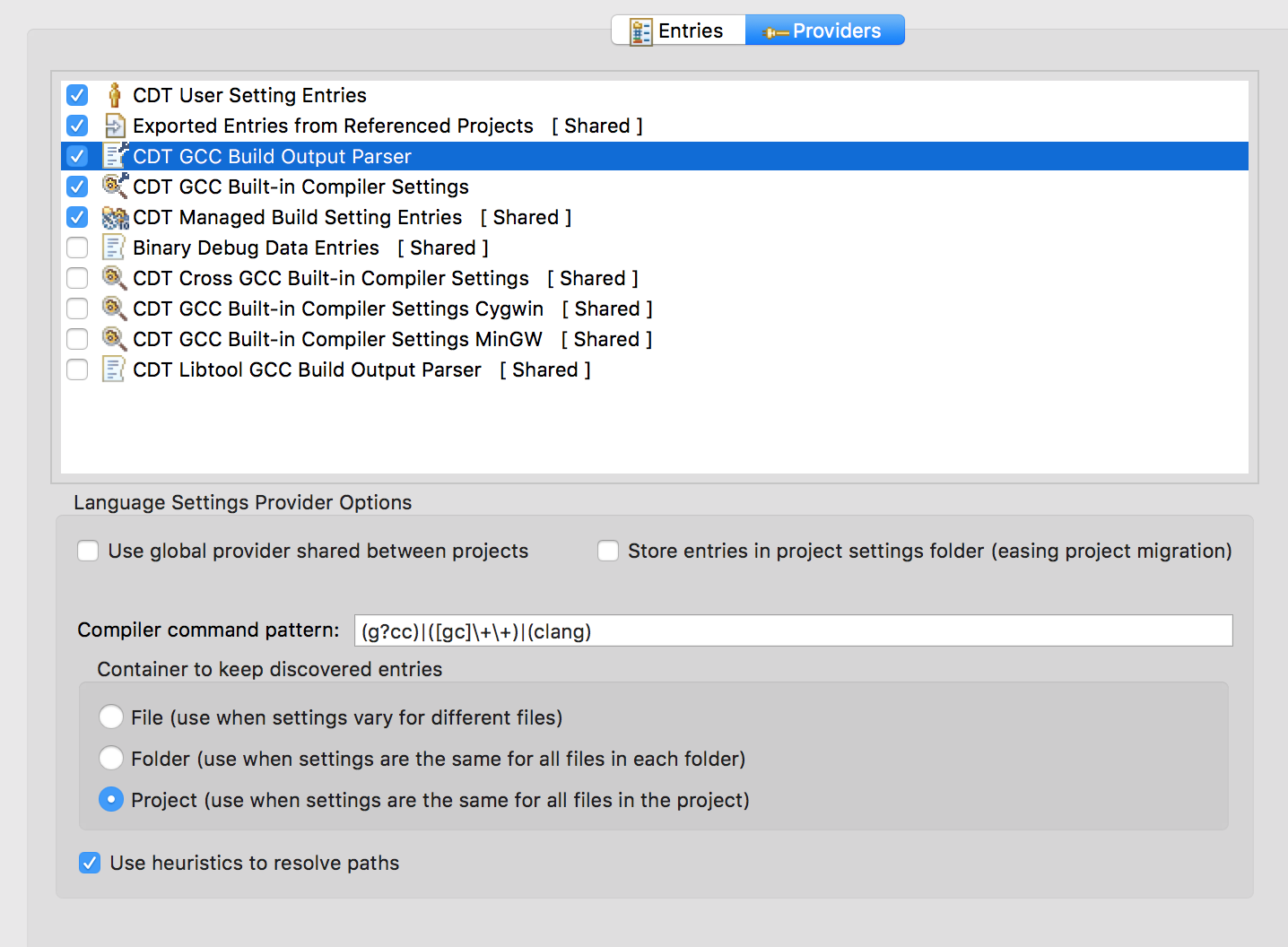Enable the CDT GCC Built-in Compiler Settings Cygwin checkbox
1288x947 pixels.
coord(78,308)
